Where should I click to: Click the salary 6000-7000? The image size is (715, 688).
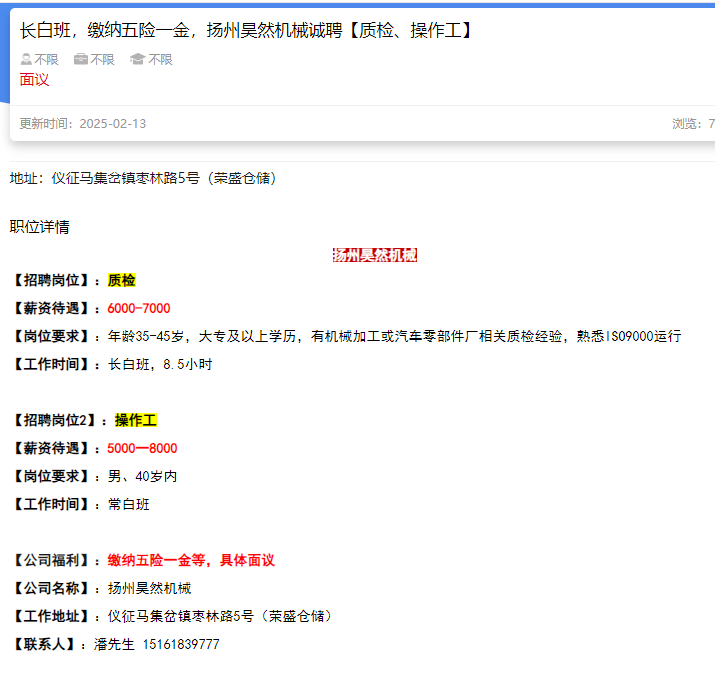tap(139, 308)
